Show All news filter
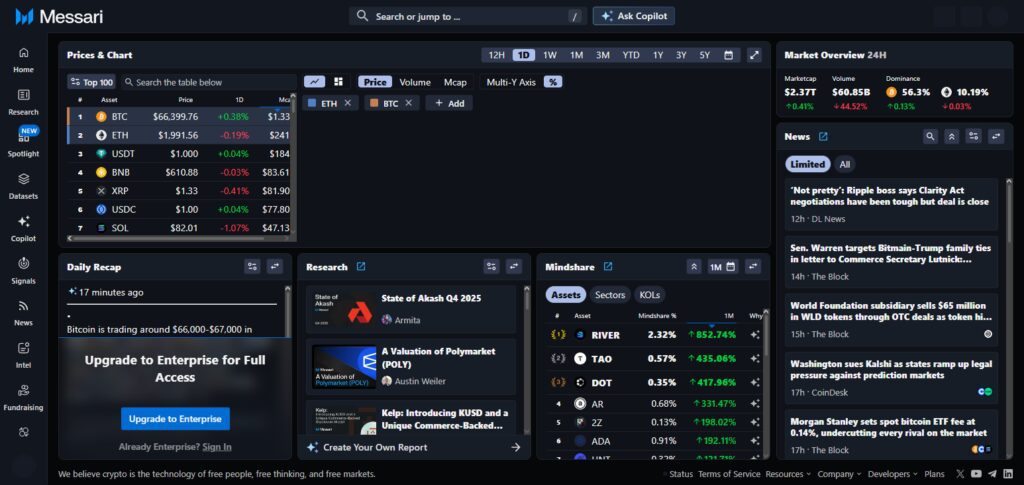 point(844,164)
